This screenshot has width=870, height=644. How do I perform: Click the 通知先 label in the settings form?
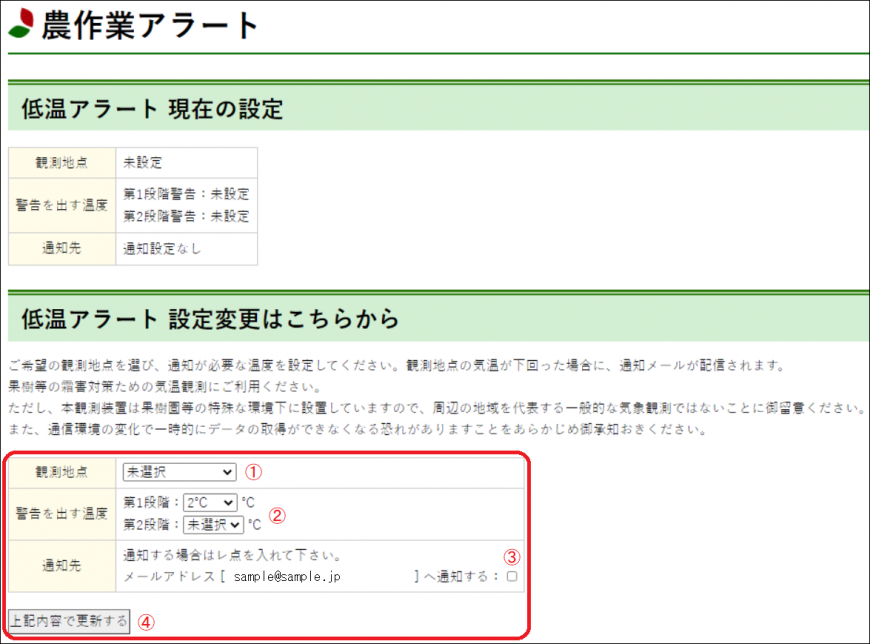coord(62,566)
